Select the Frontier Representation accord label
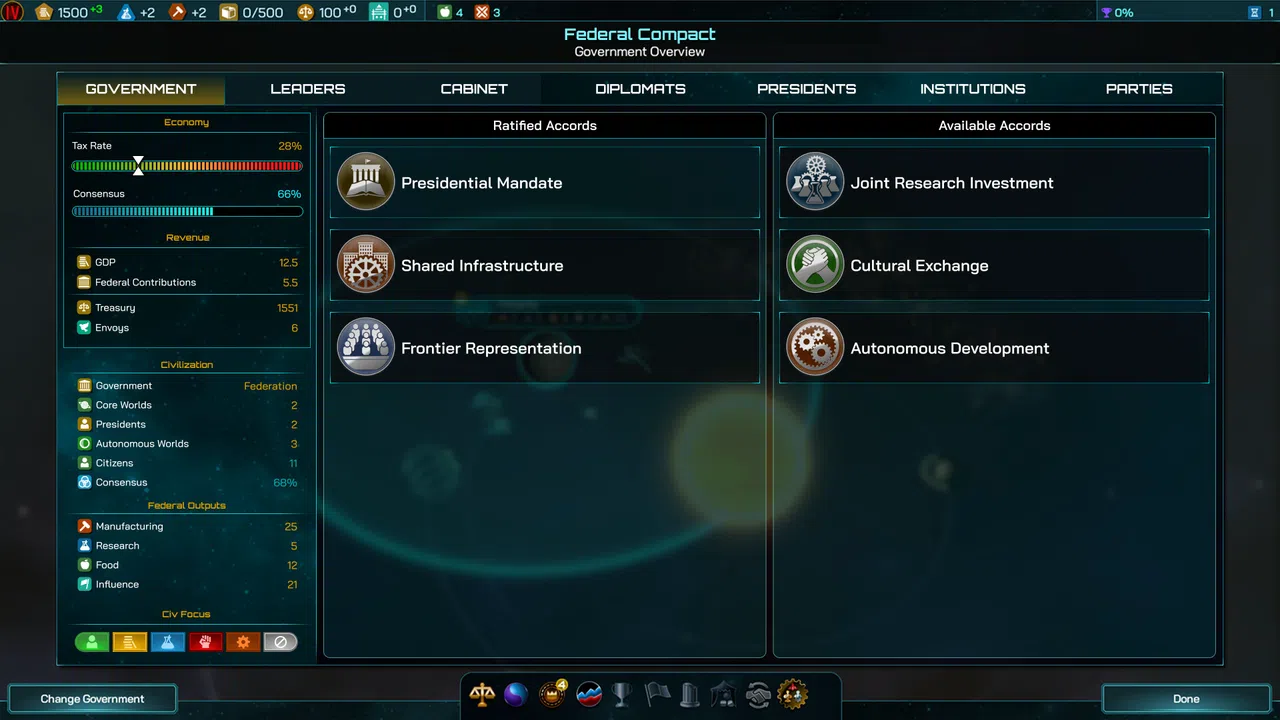Screen dimensions: 1280x720 [x=491, y=349]
